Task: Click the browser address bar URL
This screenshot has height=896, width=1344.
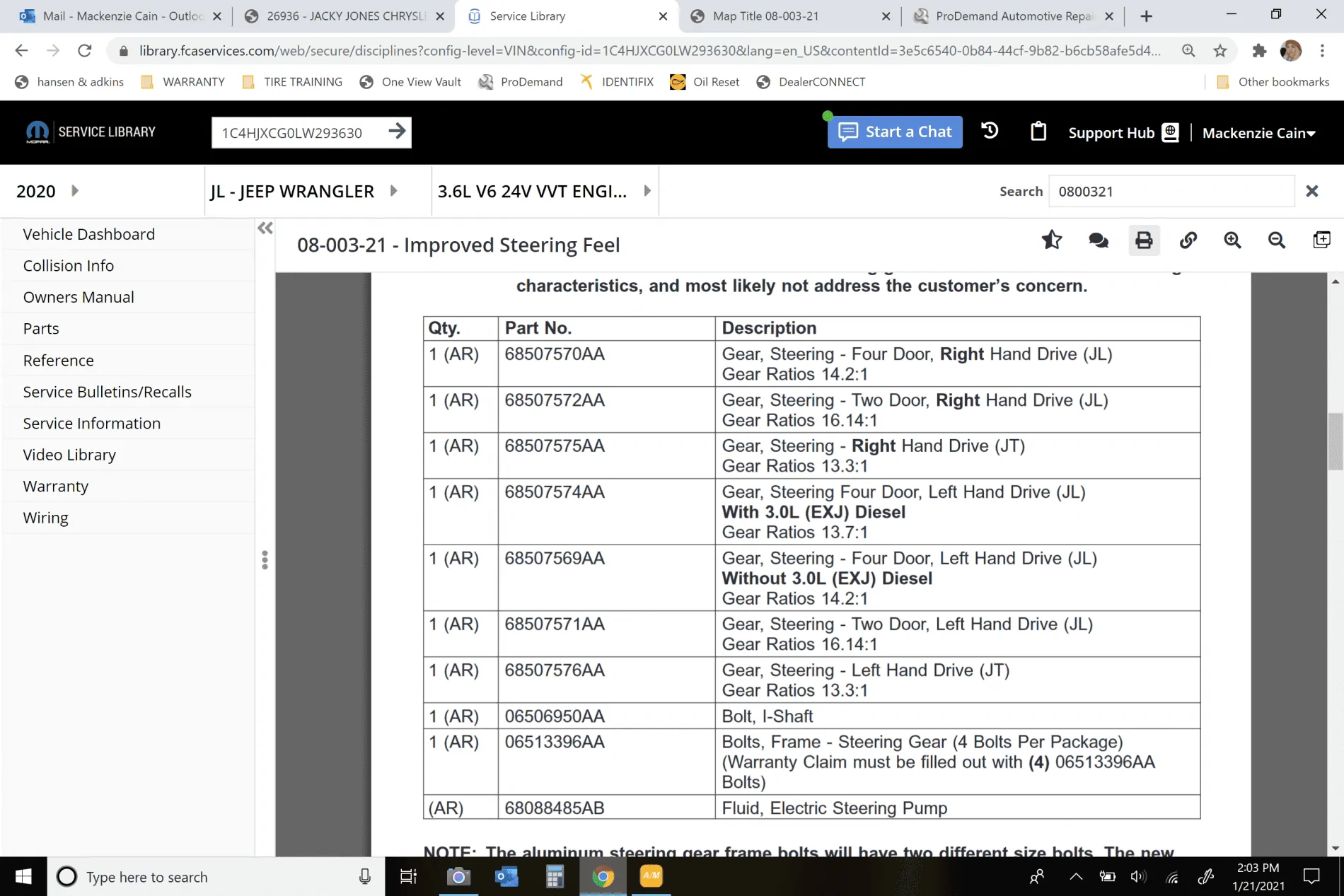Action: [649, 50]
